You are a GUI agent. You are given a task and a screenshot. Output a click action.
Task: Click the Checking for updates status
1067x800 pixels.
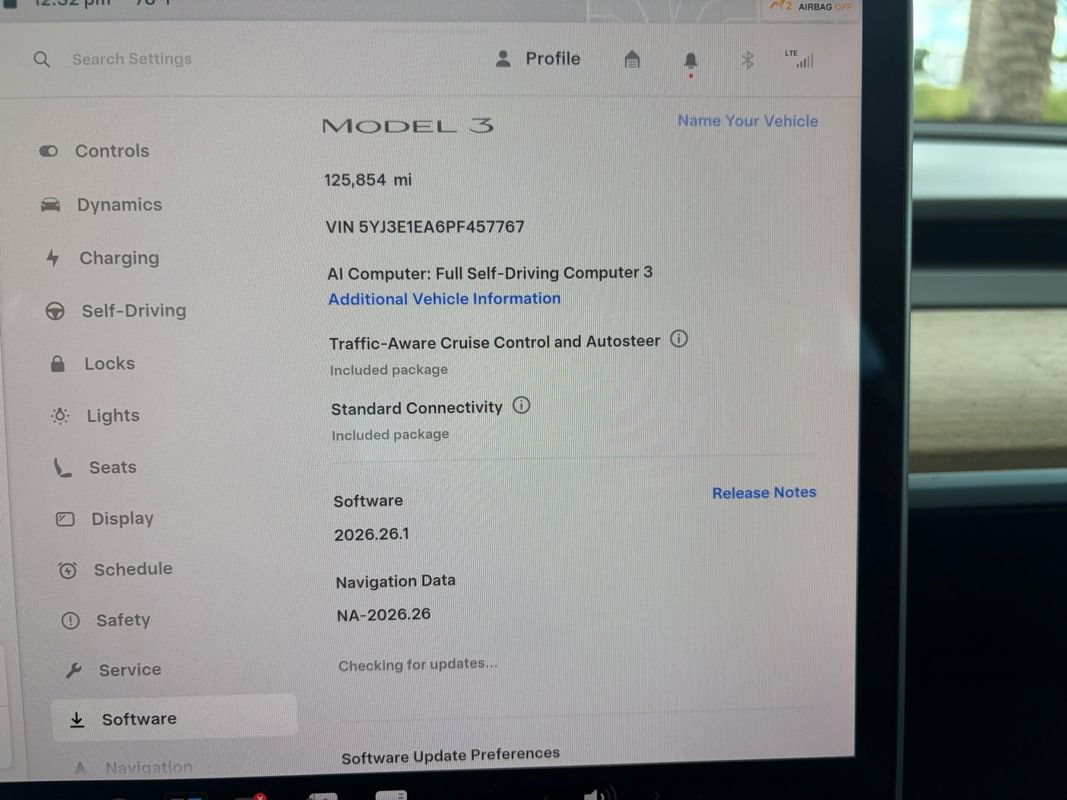pyautogui.click(x=418, y=665)
